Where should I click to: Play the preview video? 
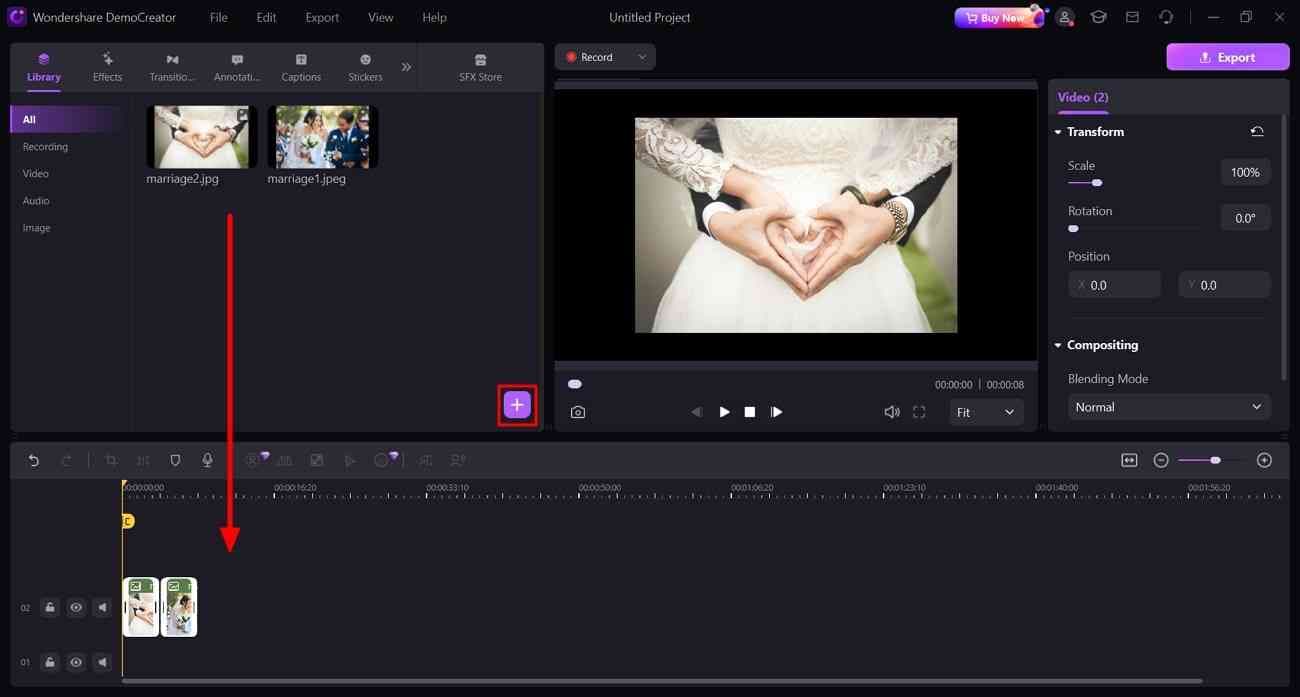point(724,412)
